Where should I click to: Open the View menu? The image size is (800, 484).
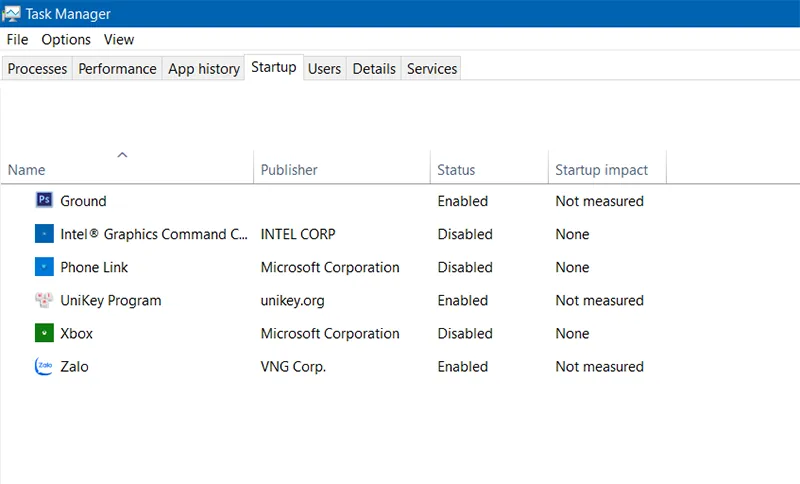[119, 39]
